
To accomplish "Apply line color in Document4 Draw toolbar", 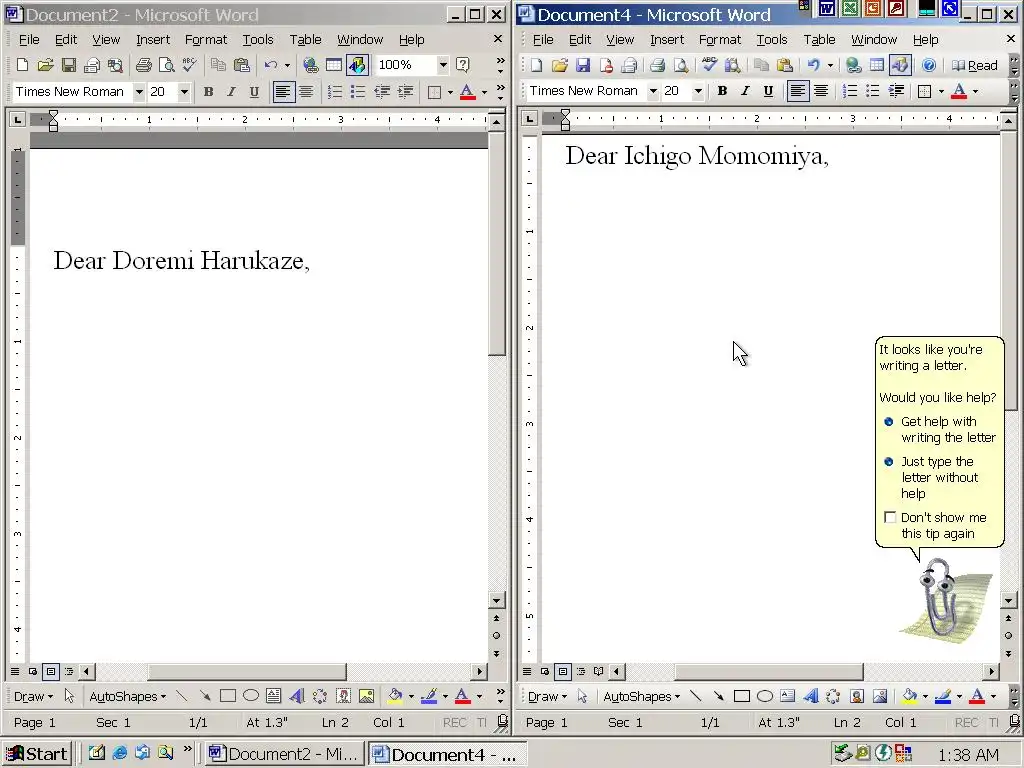I will click(942, 696).
